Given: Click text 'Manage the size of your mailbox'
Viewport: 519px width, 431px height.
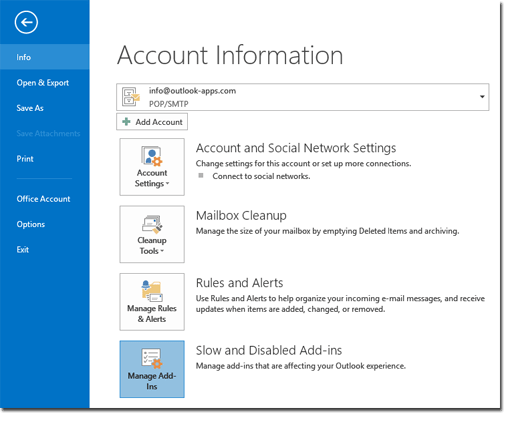Looking at the screenshot, I should click(x=253, y=231).
